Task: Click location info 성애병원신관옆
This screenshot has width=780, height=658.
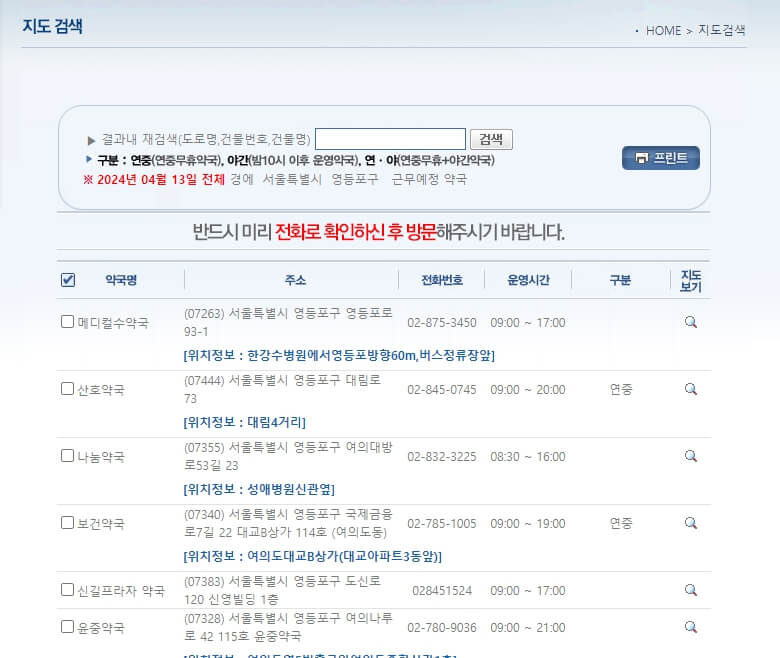Action: [259, 489]
